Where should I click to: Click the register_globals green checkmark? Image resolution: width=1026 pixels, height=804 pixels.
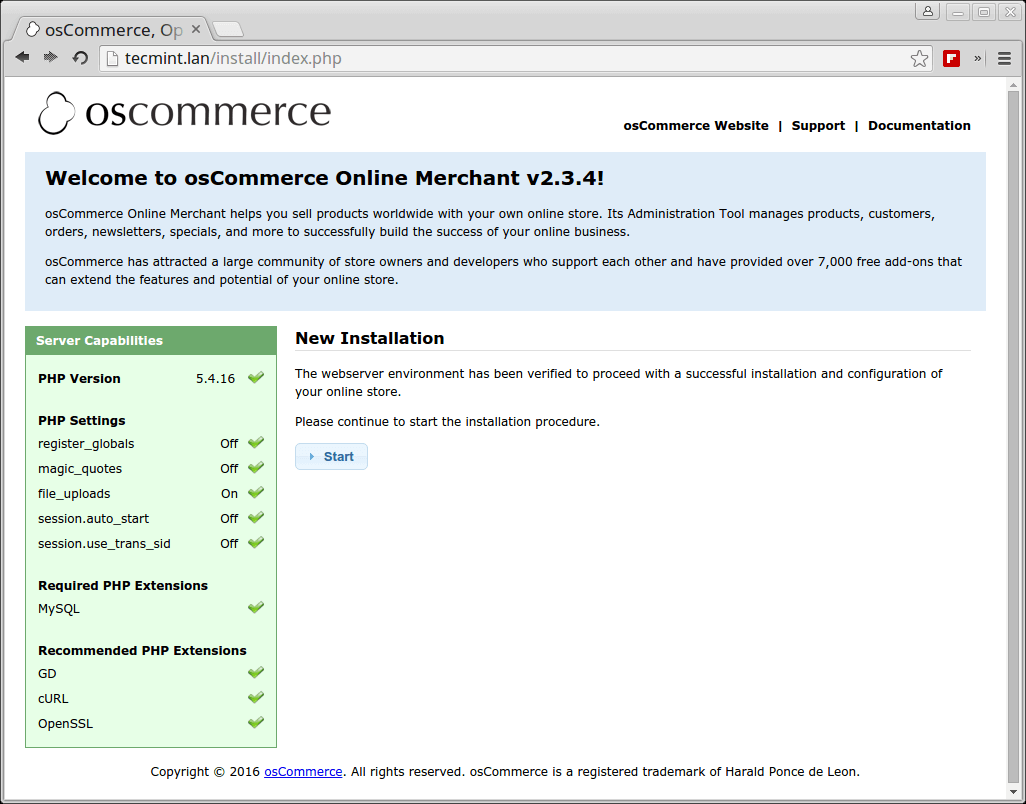pos(256,443)
